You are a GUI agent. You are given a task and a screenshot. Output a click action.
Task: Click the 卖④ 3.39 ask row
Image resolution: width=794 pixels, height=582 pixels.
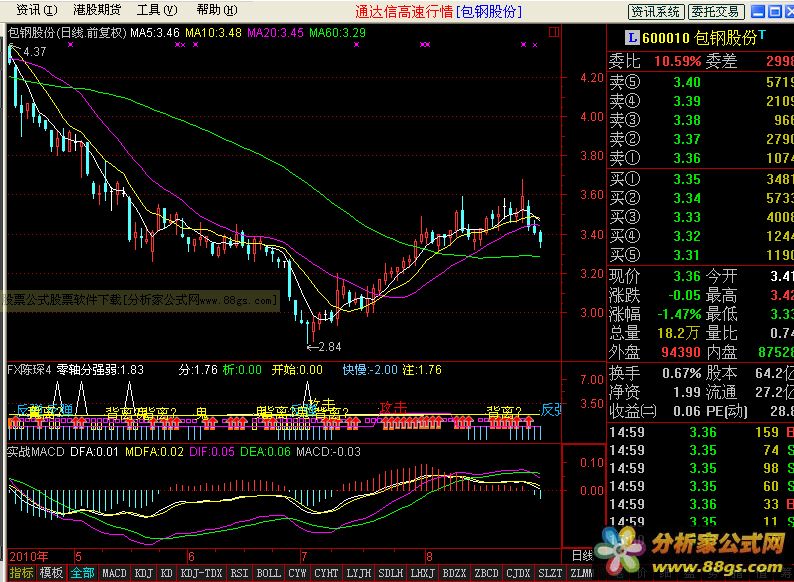(701, 101)
